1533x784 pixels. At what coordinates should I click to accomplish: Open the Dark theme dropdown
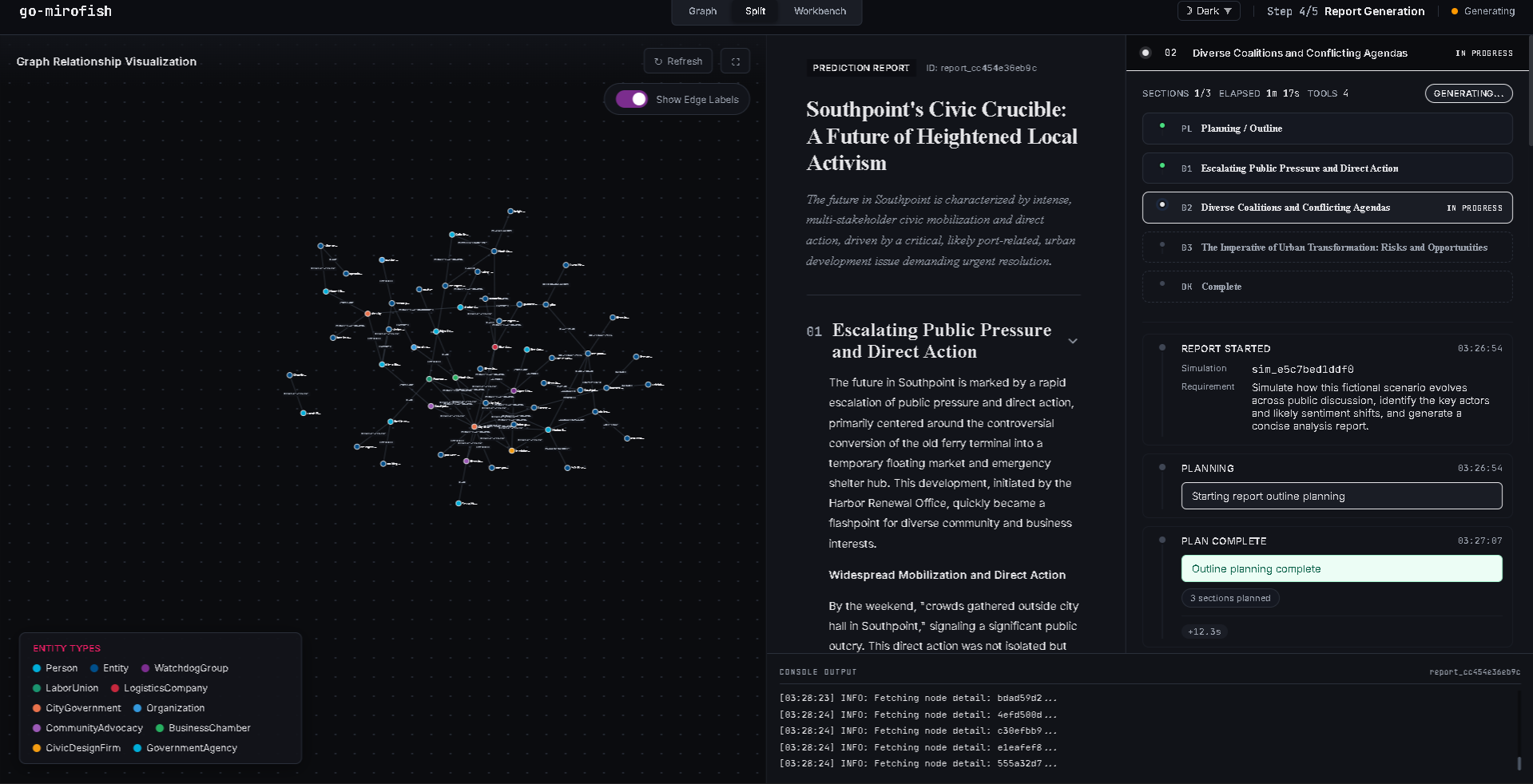pyautogui.click(x=1209, y=11)
